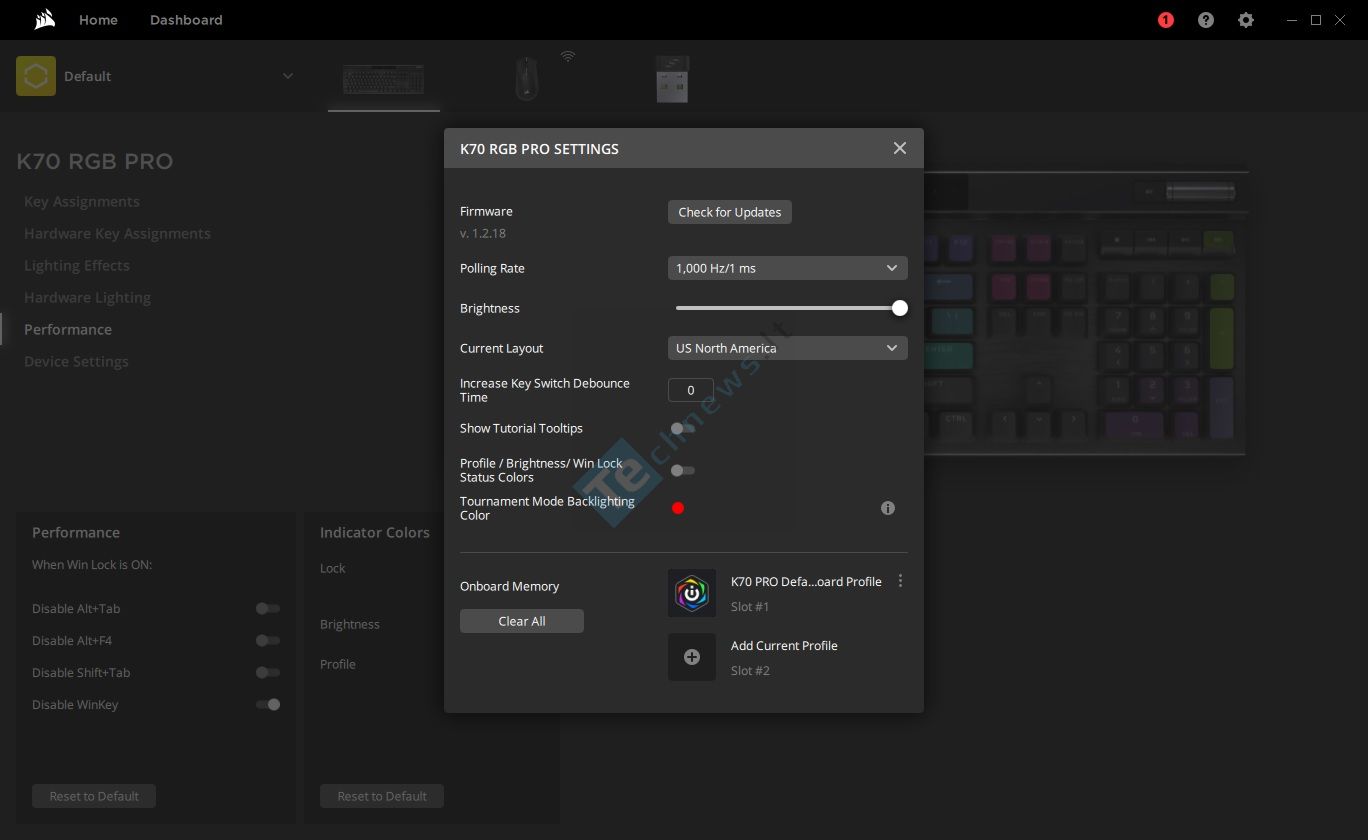
Task: Open the iCUE settings gear
Action: click(1246, 20)
